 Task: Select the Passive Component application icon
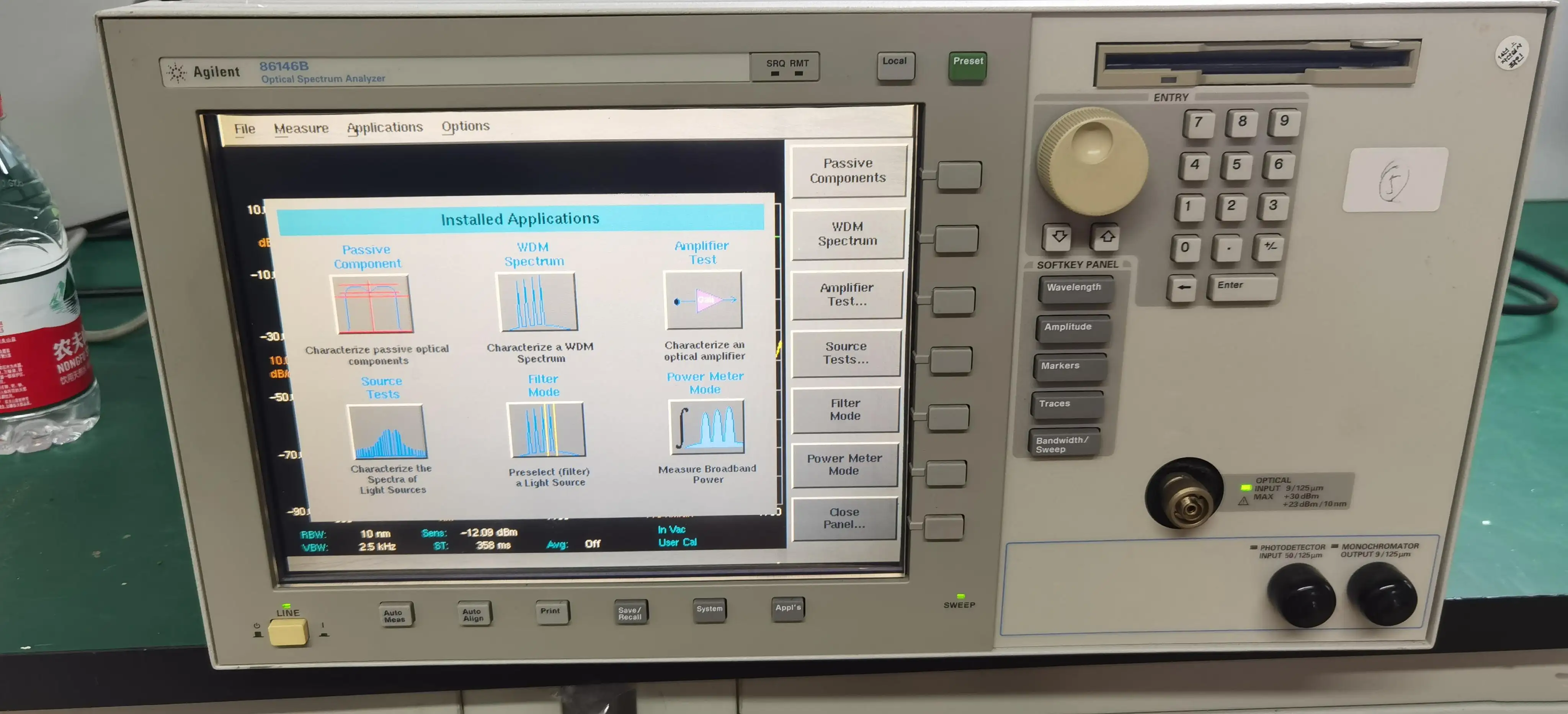click(x=371, y=304)
